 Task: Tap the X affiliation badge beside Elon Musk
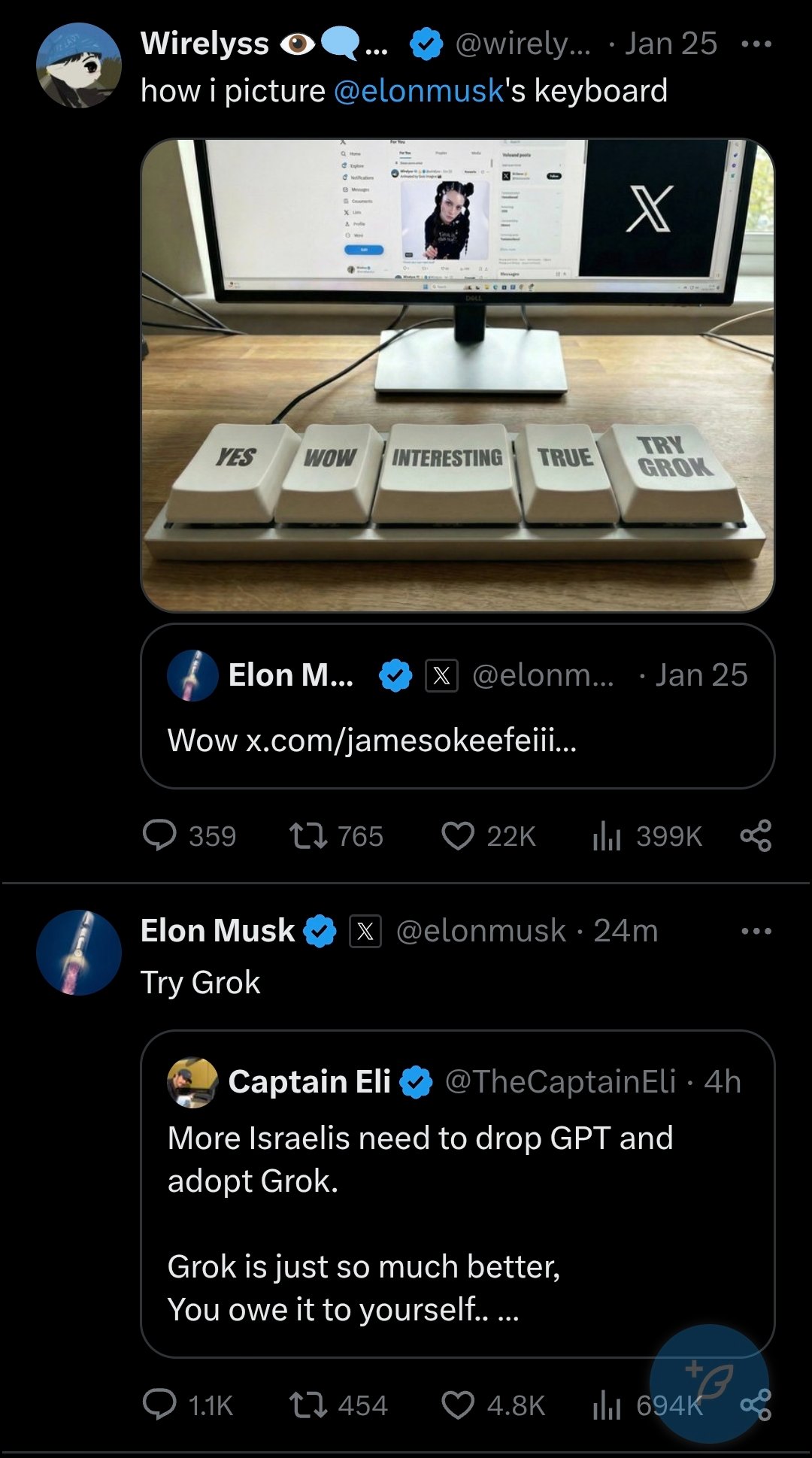coord(365,932)
